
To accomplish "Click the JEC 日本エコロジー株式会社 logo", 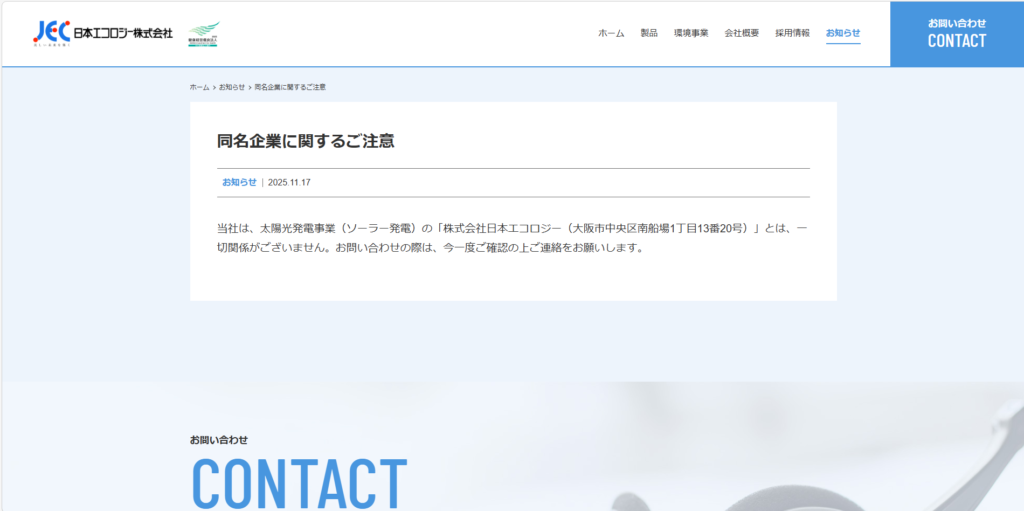I will click(103, 33).
